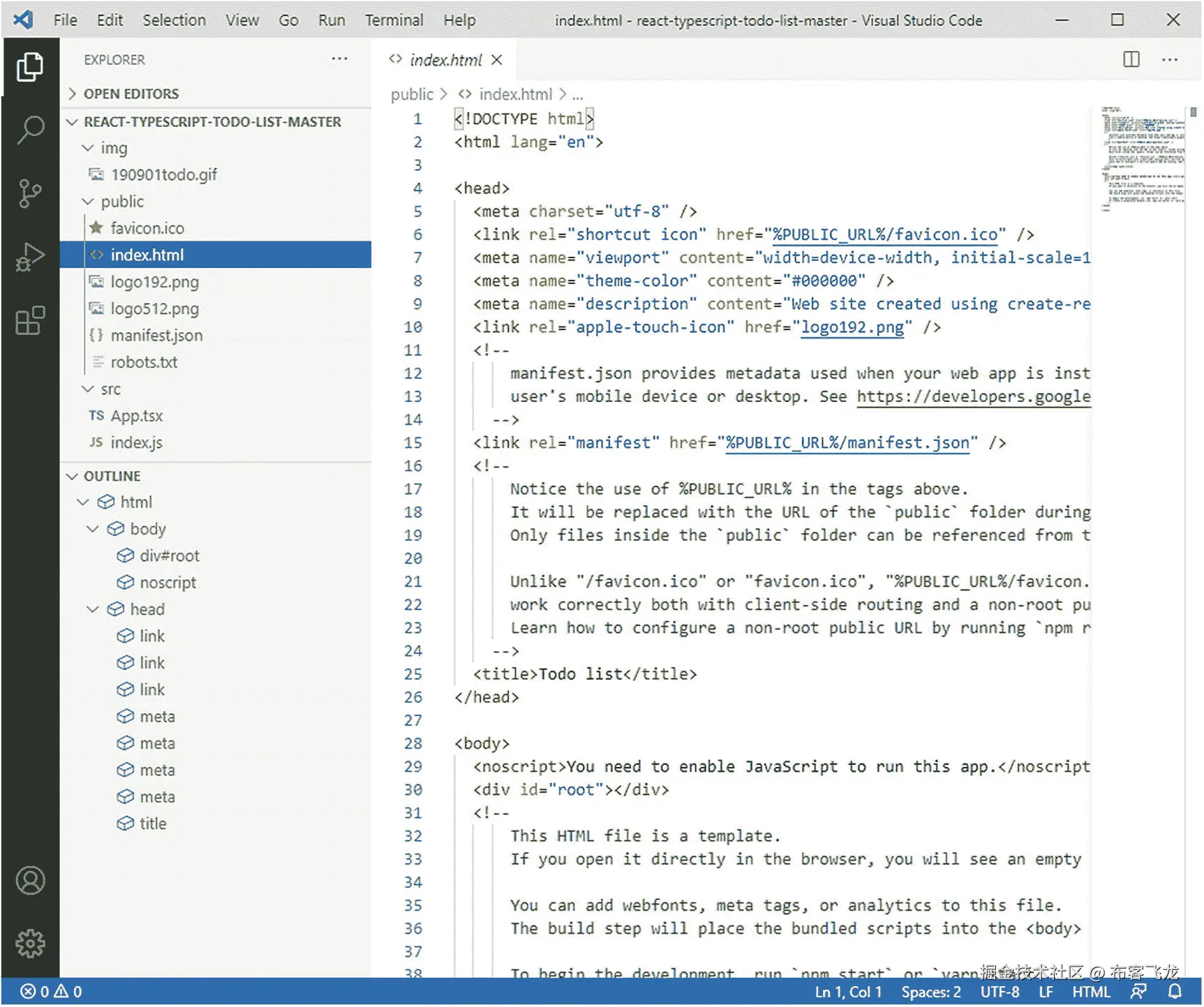
Task: Select title in the Outline
Action: click(x=215, y=823)
